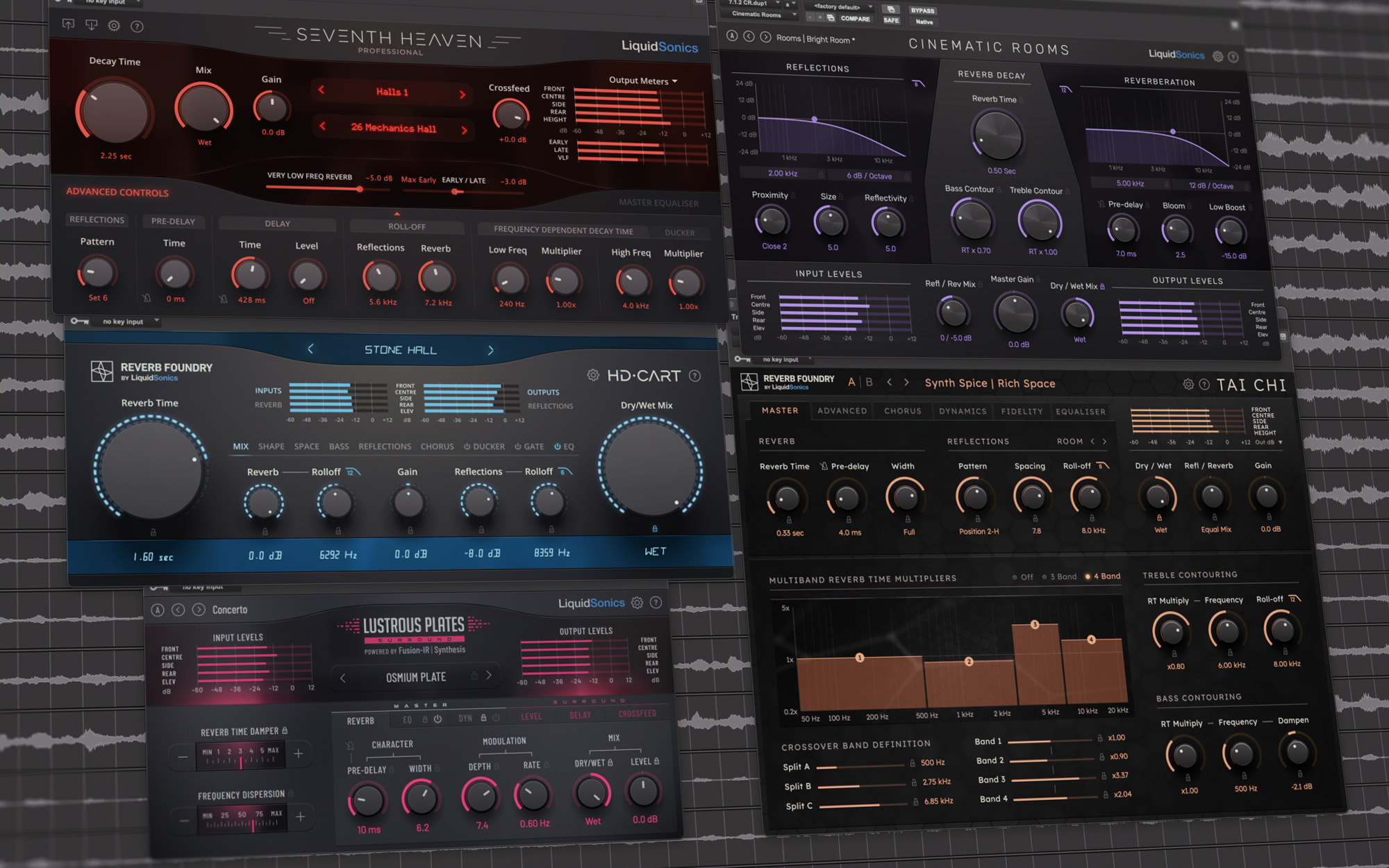Viewport: 1389px width, 868px height.
Task: Switch to SHAPE tab in HD Cart
Action: click(x=271, y=446)
